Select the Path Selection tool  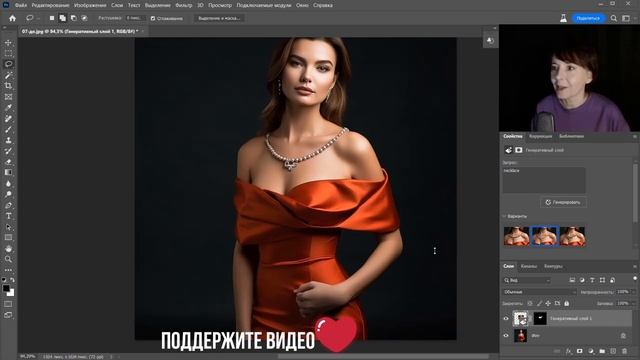point(8,227)
